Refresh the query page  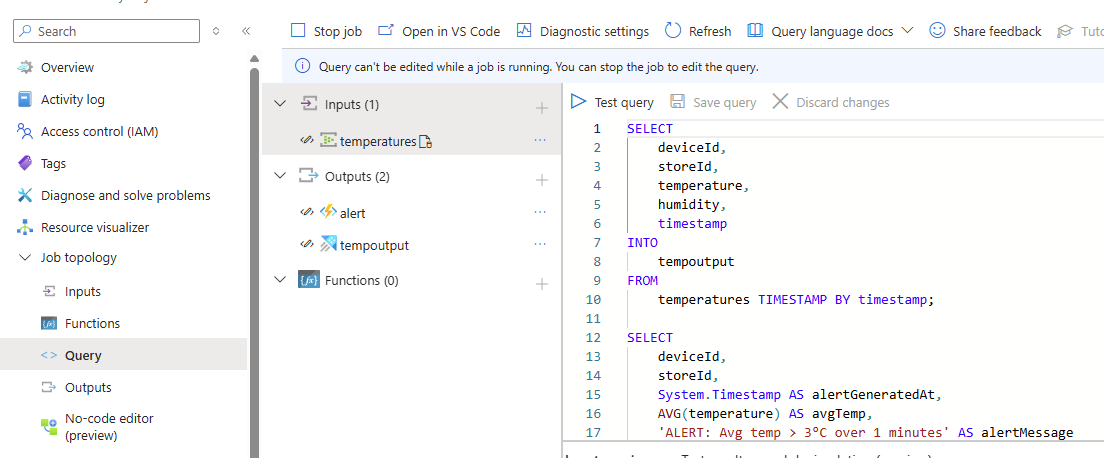(698, 31)
